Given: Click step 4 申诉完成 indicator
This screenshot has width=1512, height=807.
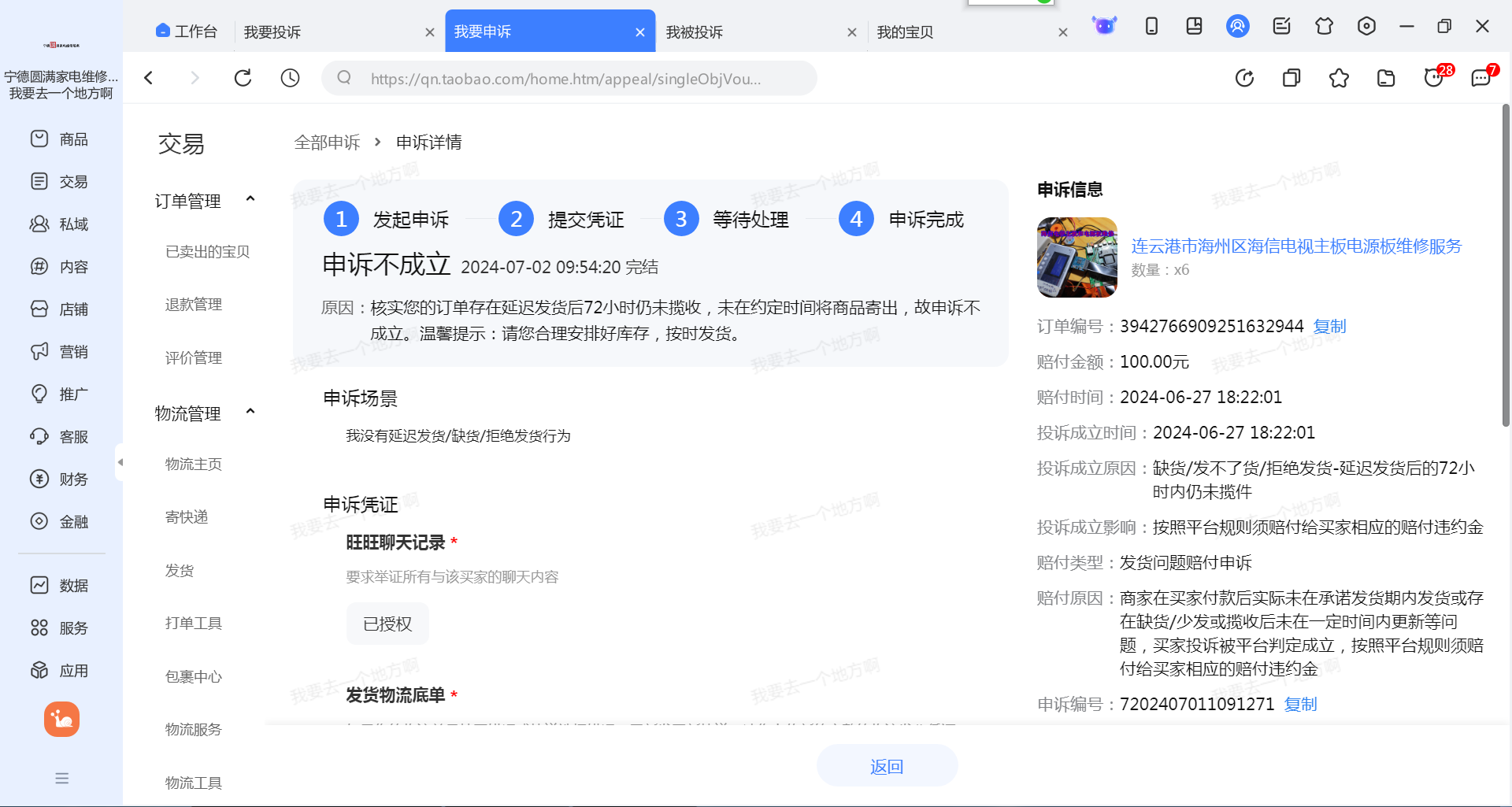Looking at the screenshot, I should [x=902, y=219].
